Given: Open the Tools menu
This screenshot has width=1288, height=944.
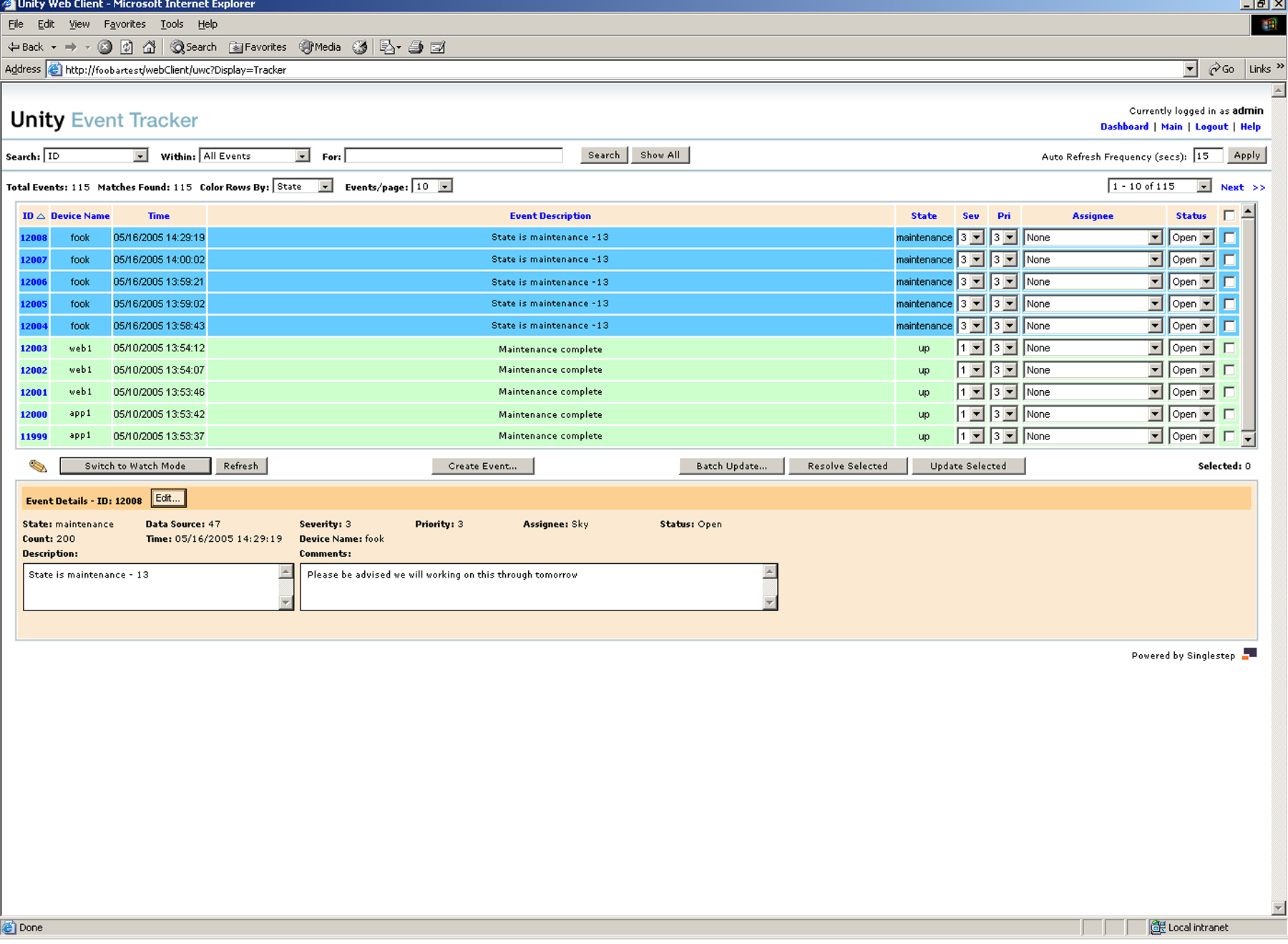Looking at the screenshot, I should click(x=172, y=24).
